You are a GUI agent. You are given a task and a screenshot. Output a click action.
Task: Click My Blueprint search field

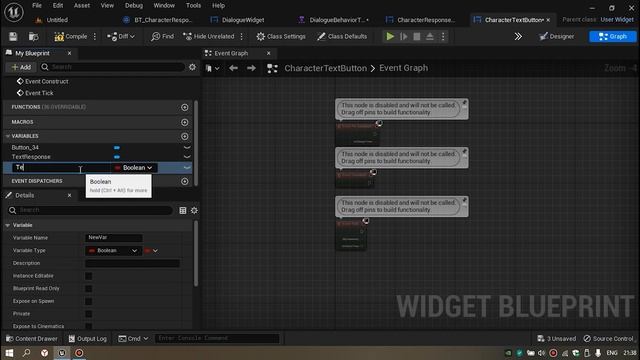[x=113, y=67]
